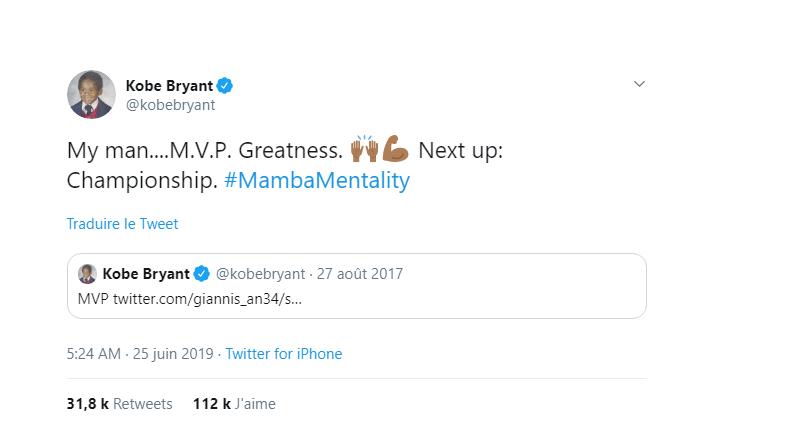Open the quoted tweet's 27 août 2017 date
The width and height of the screenshot is (800, 446).
[x=359, y=274]
